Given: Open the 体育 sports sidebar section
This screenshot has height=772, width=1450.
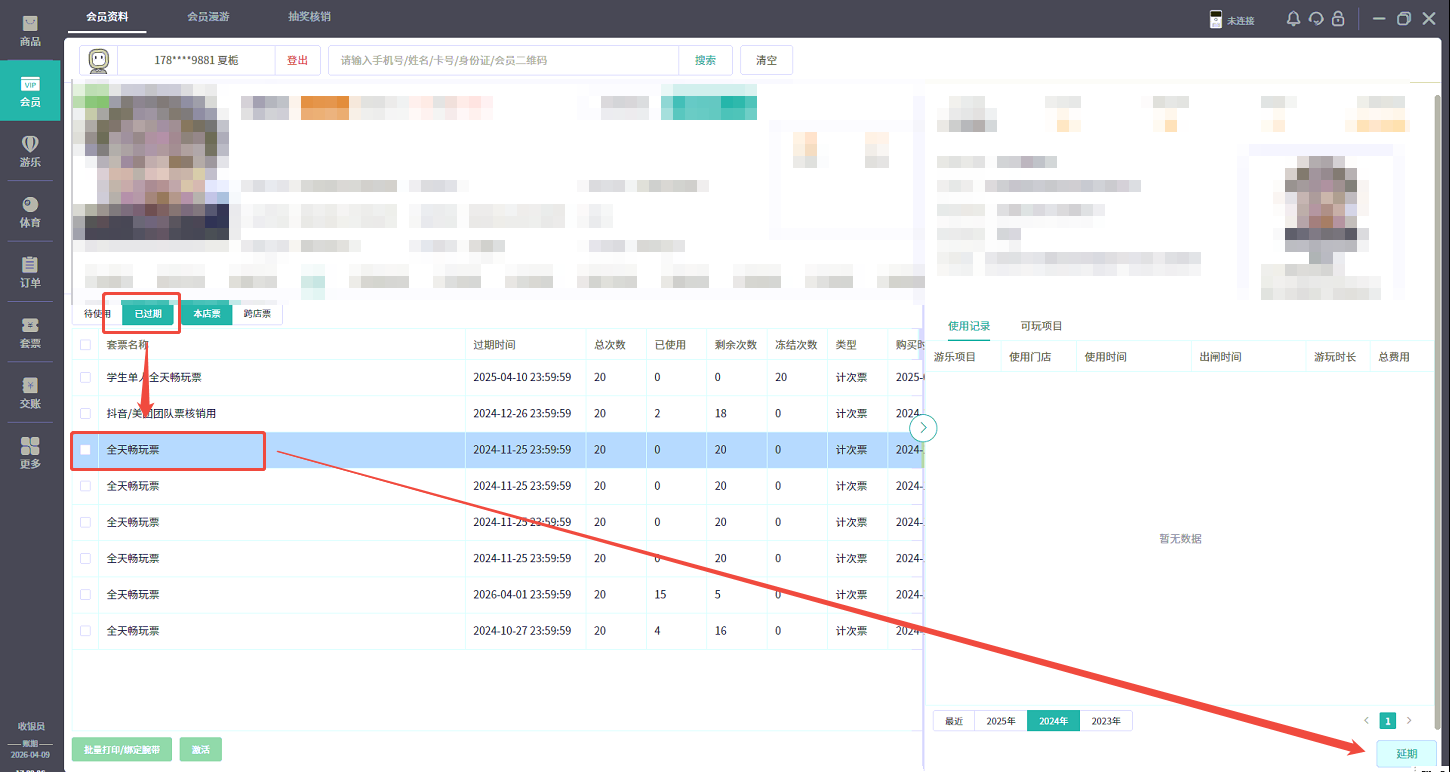Looking at the screenshot, I should 30,211.
